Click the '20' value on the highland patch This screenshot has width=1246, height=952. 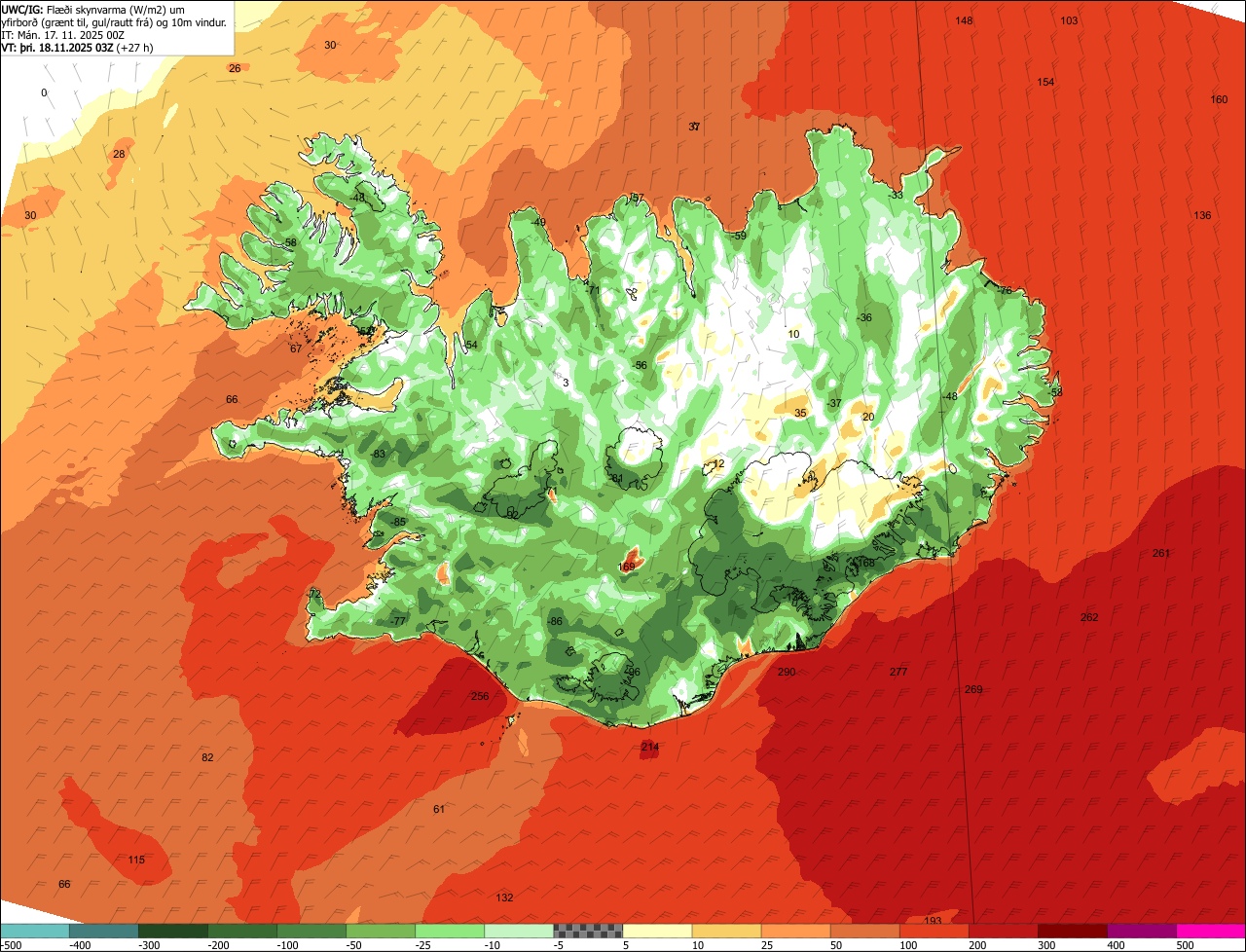[868, 417]
